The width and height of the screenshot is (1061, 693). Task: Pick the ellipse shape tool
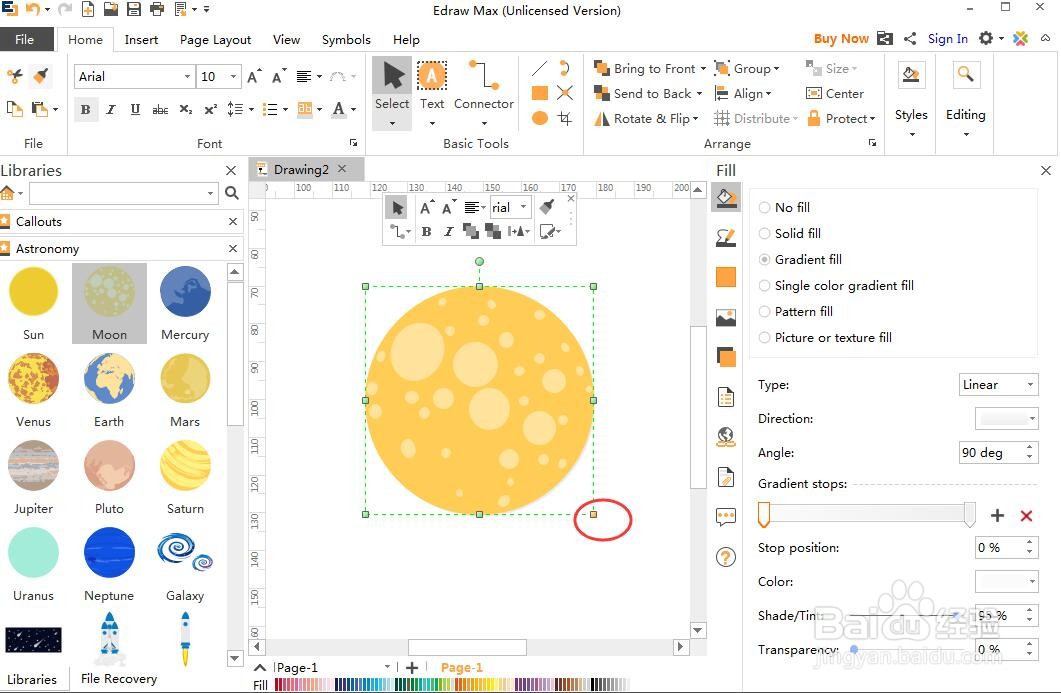(539, 118)
